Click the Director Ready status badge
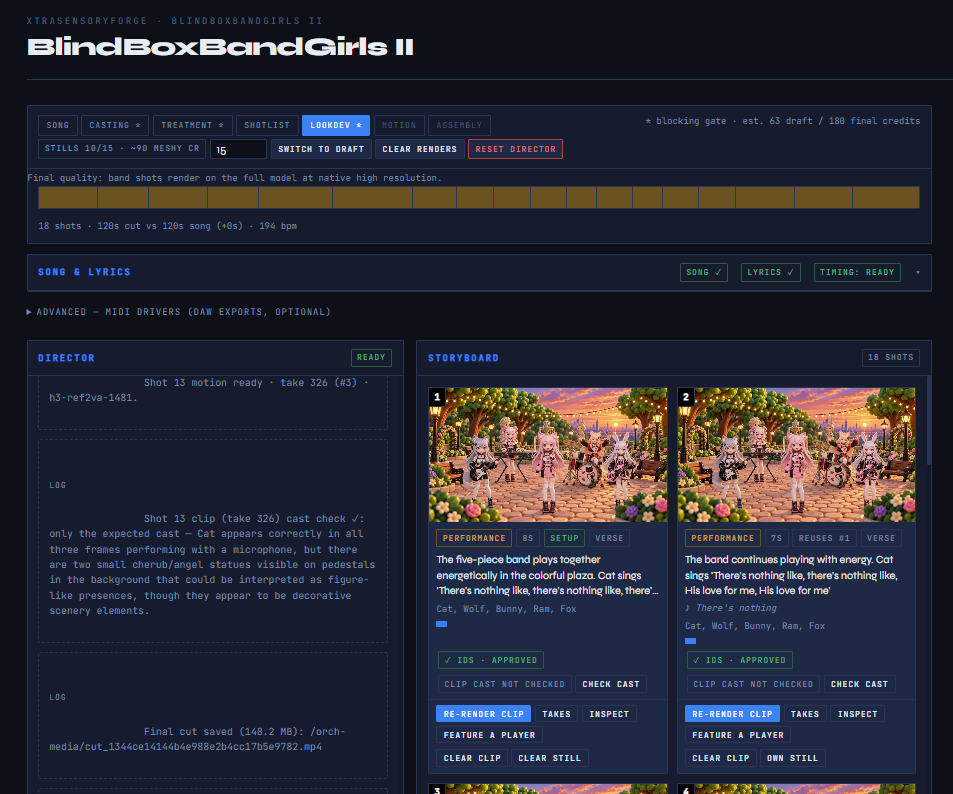The height and width of the screenshot is (794, 953). click(x=371, y=357)
